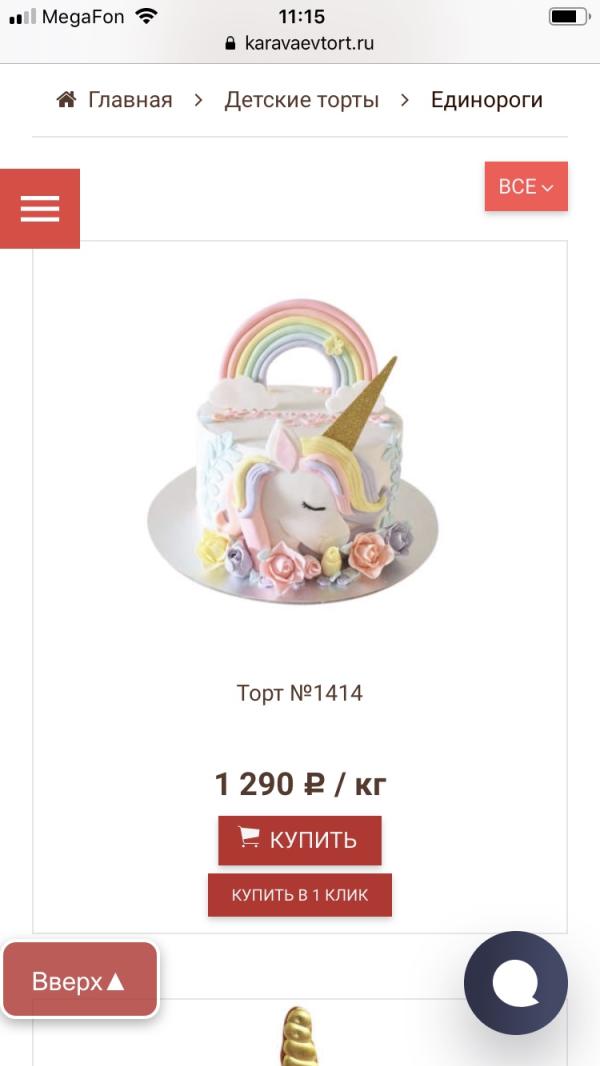Click the КУПИТЬ В 1 КЛИК button
Viewport: 600px width, 1066px height.
[300, 895]
